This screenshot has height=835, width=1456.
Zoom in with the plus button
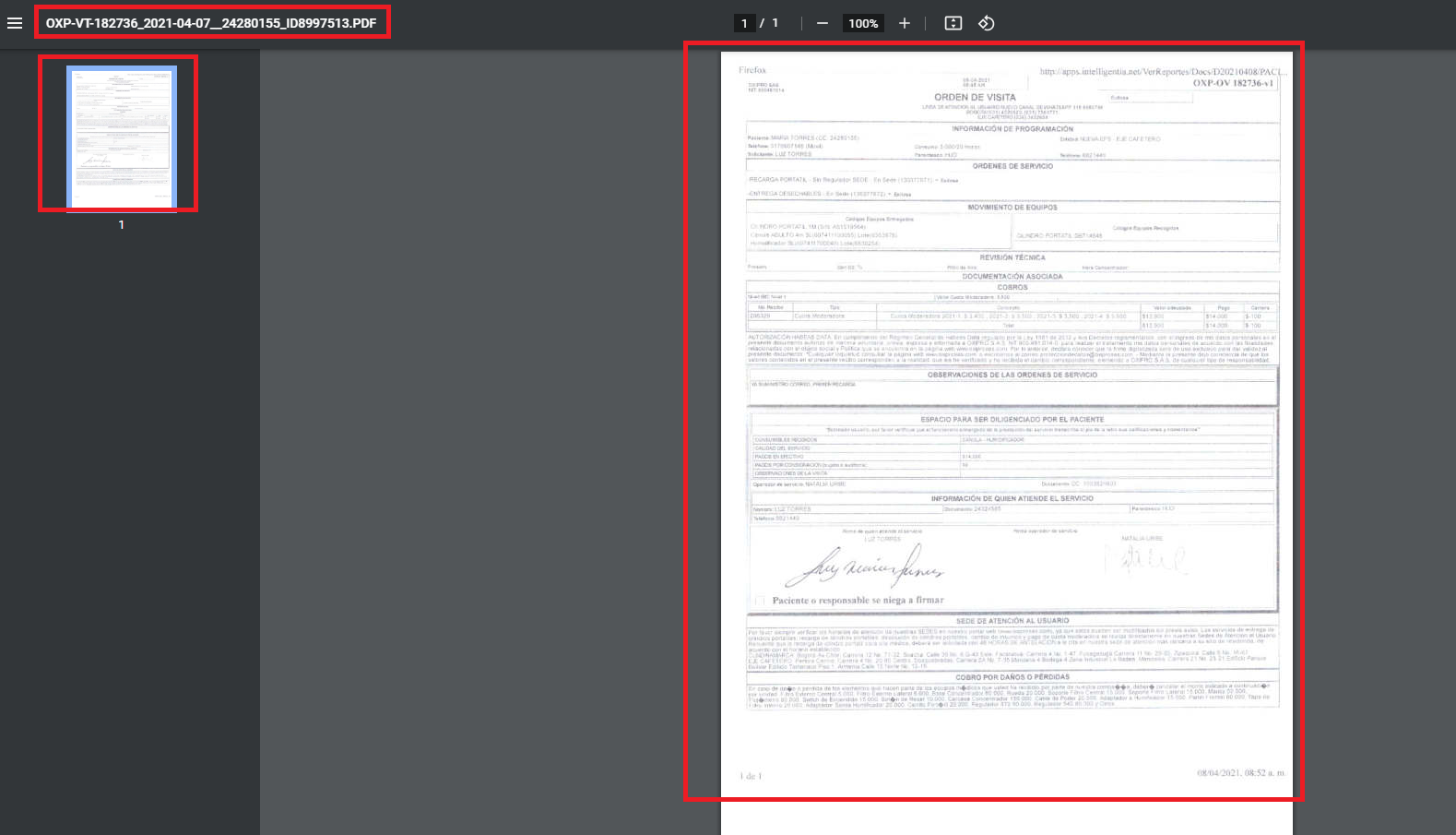905,23
